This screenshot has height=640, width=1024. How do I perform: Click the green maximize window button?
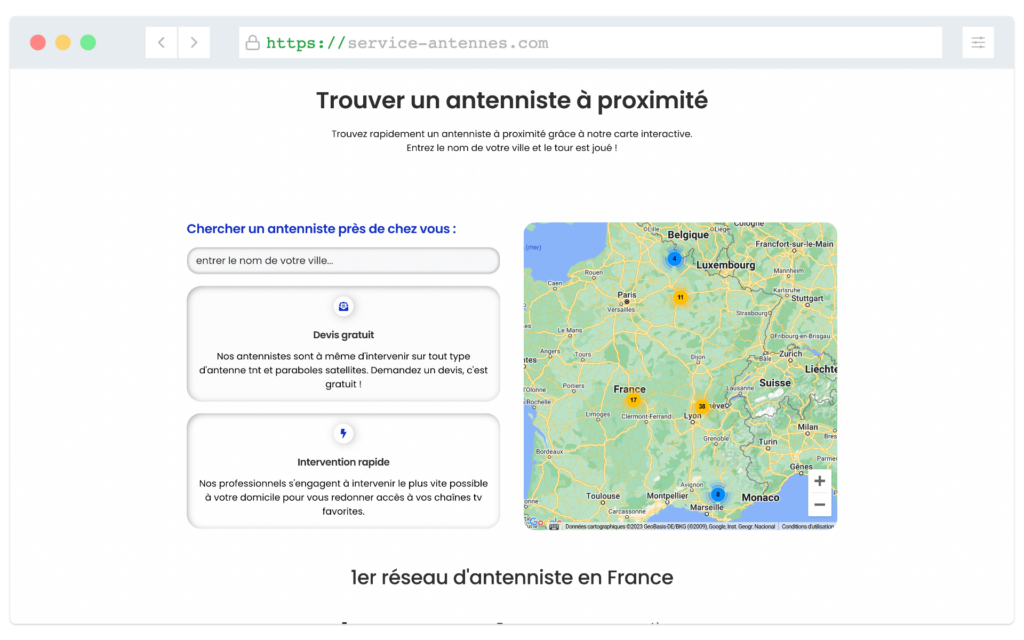pyautogui.click(x=88, y=42)
